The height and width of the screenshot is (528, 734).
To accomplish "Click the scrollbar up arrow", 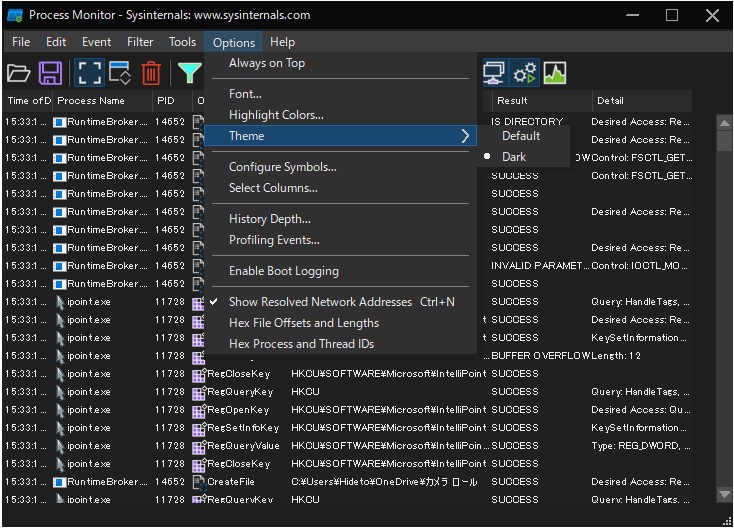I will click(x=724, y=124).
